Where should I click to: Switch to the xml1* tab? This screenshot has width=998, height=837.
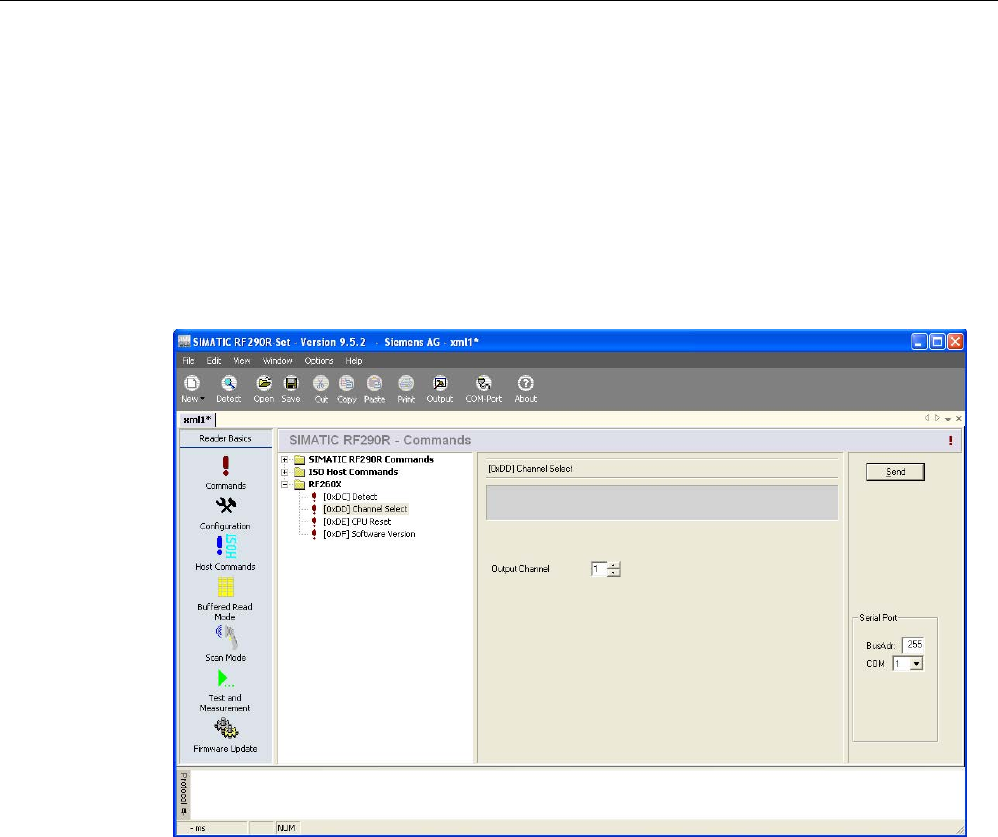197,419
